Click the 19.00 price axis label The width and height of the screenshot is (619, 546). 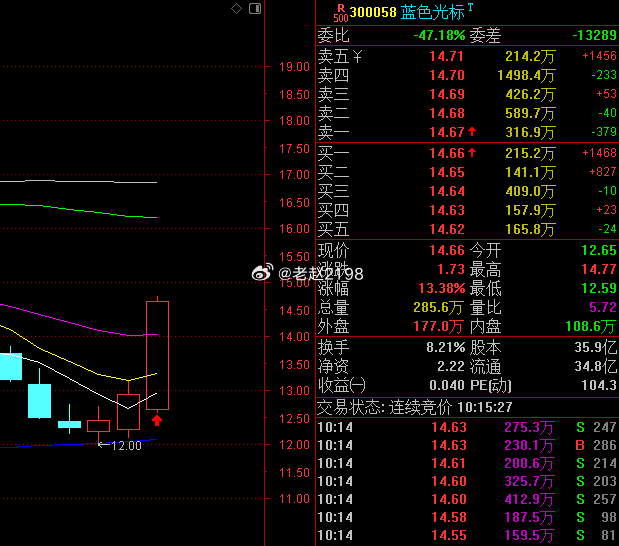(x=294, y=67)
